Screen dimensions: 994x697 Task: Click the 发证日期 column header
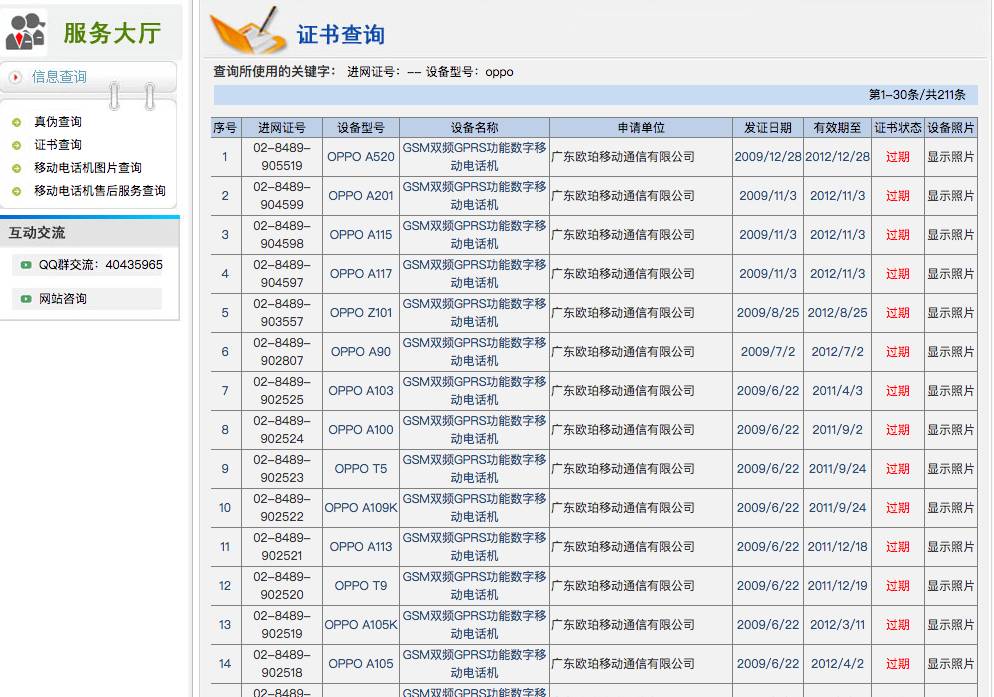(x=767, y=127)
